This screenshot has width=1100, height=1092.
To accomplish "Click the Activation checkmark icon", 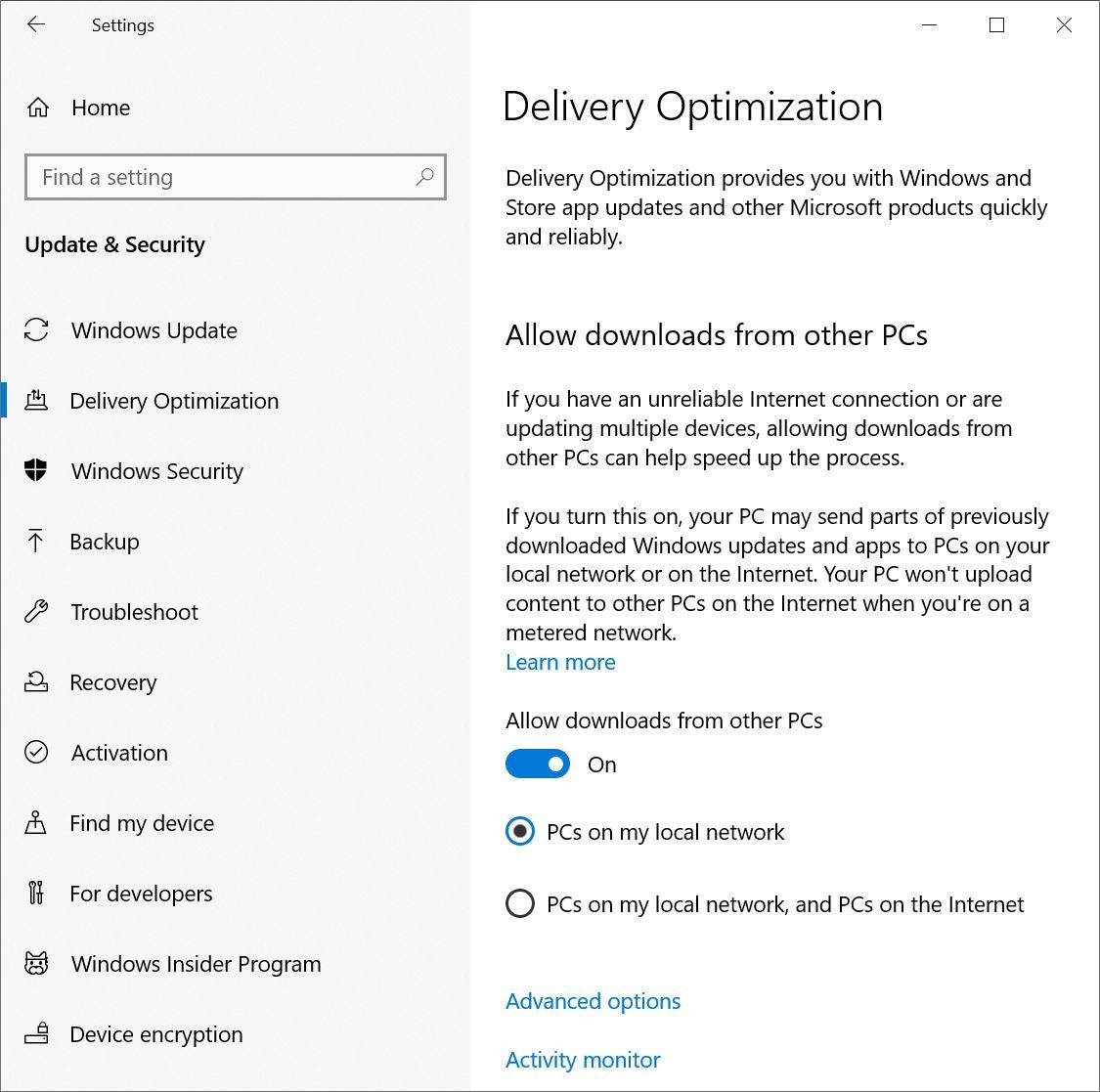I will (36, 752).
